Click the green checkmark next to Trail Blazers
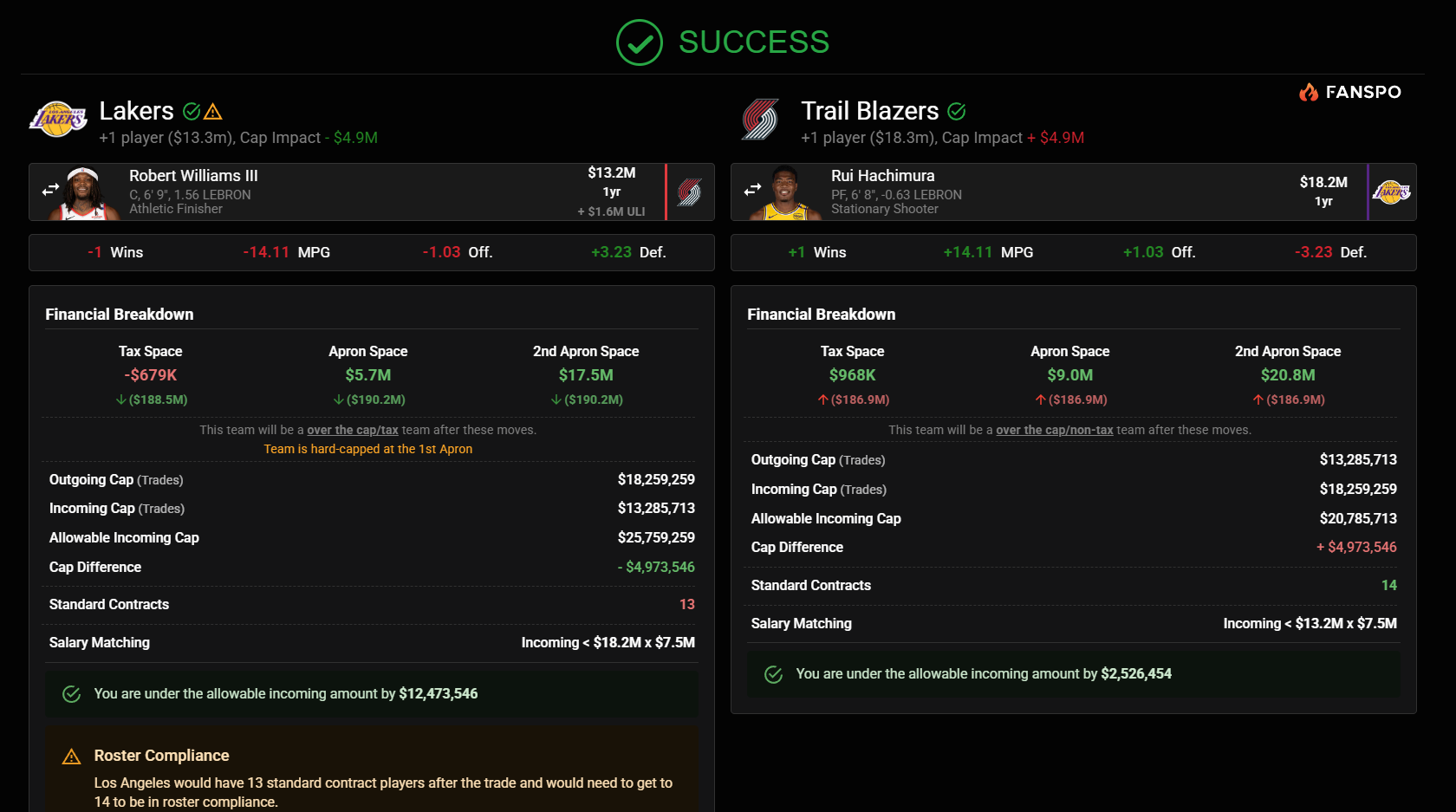The image size is (1456, 812). click(957, 112)
